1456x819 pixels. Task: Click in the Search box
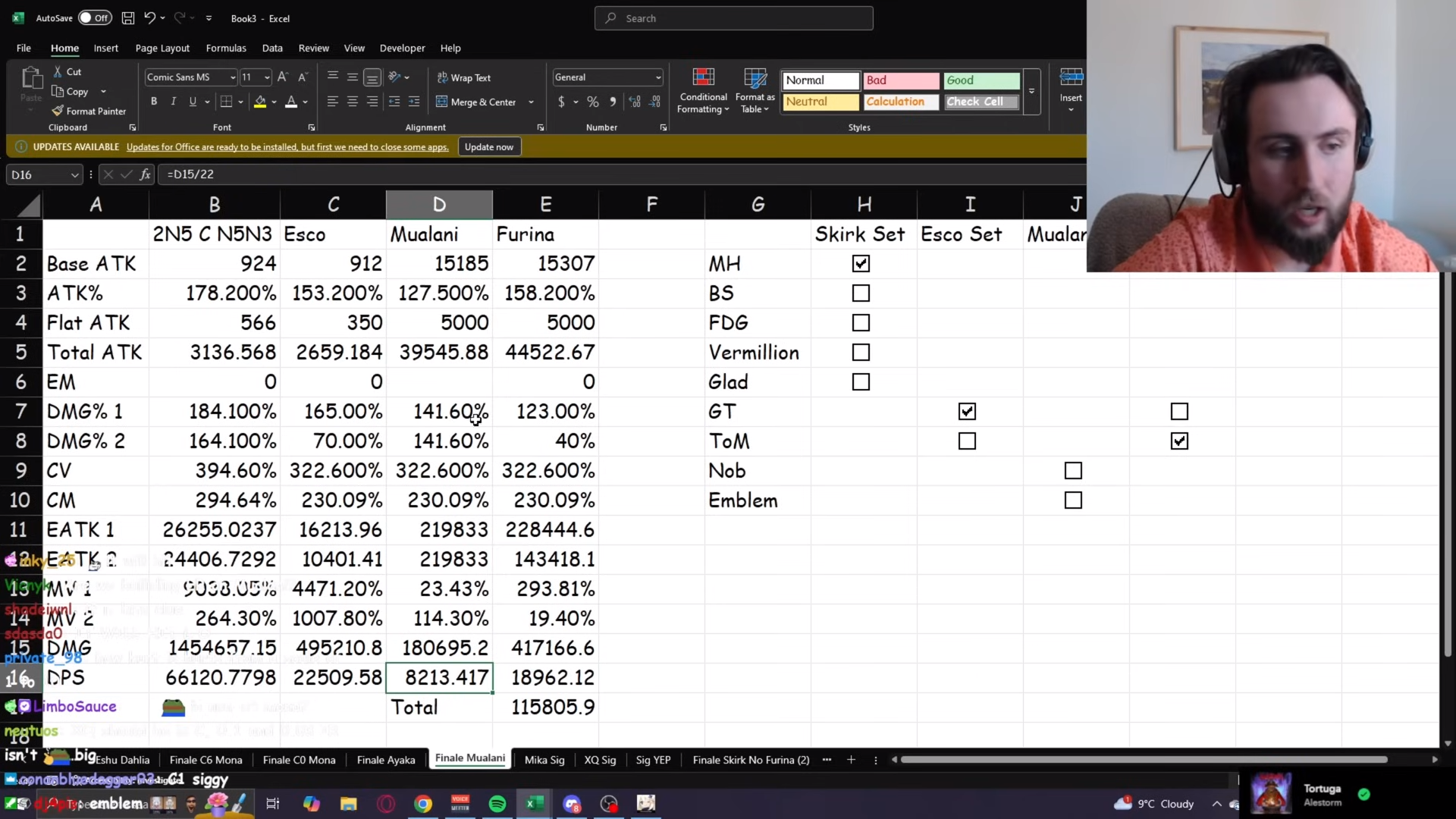click(x=734, y=18)
